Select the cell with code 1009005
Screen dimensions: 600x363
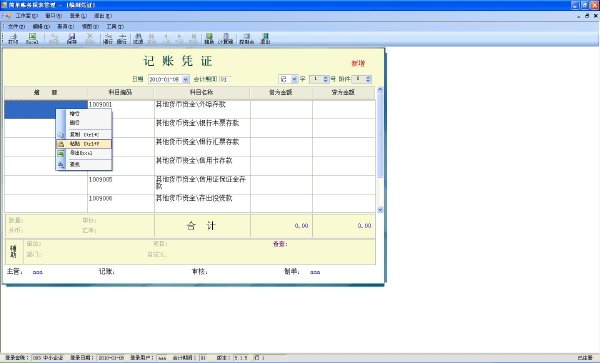coord(121,185)
